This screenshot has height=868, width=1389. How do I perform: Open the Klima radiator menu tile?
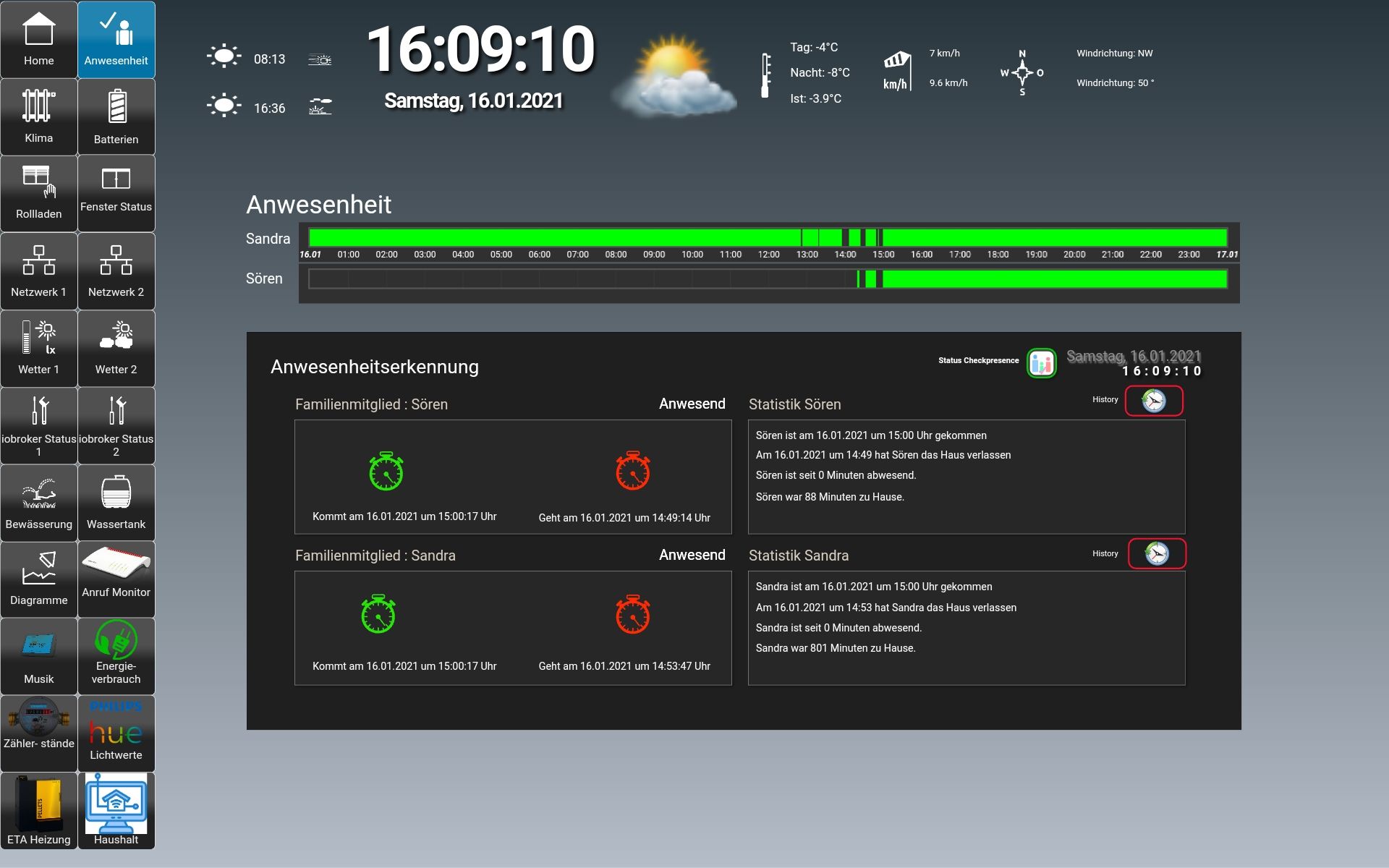tap(38, 116)
